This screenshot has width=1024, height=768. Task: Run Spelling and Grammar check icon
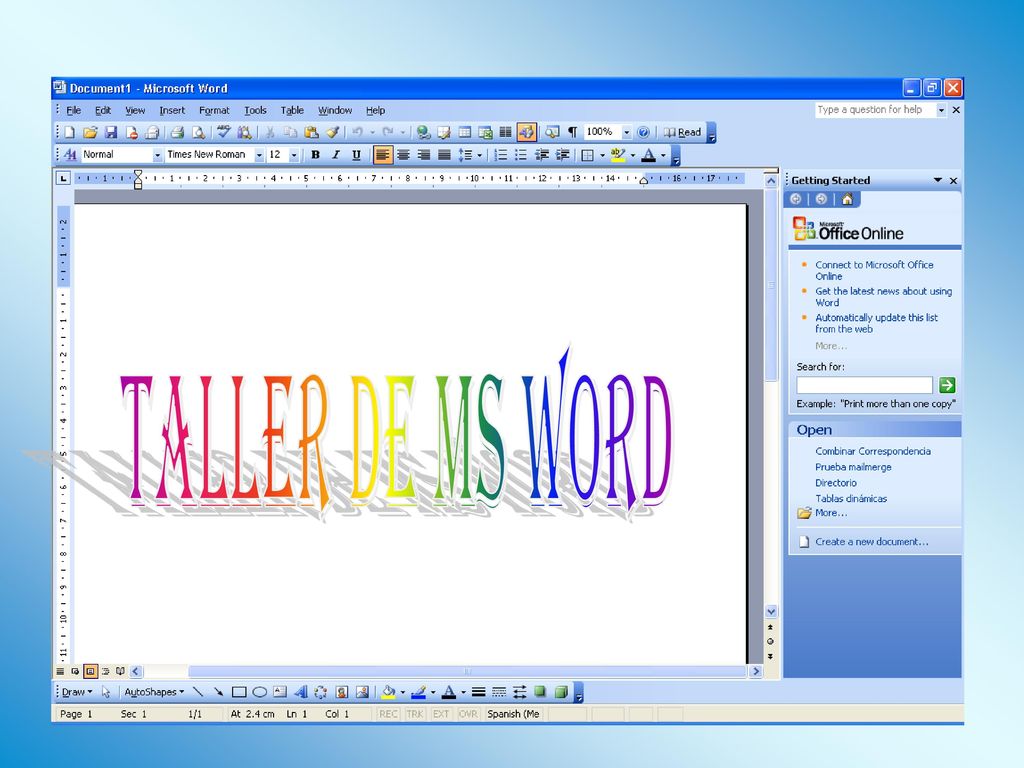point(223,133)
